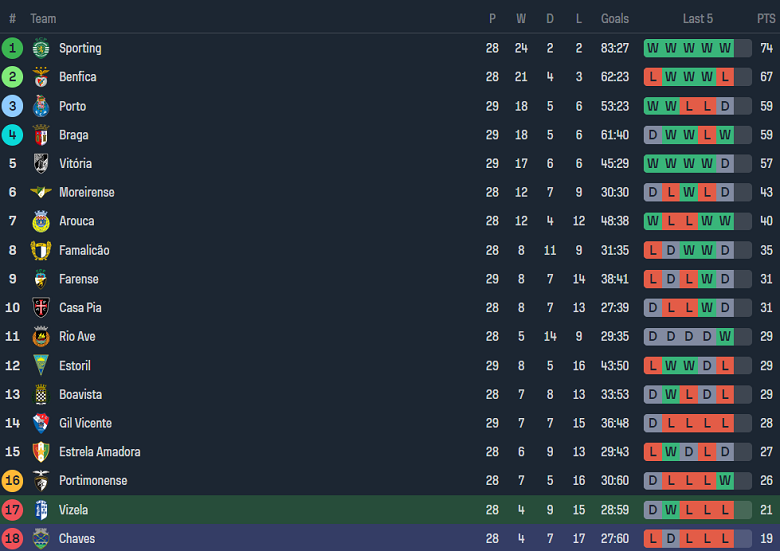Screen dimensions: 780x551
Task: Click Vizela's red position 17 badge
Action: [x=12, y=510]
